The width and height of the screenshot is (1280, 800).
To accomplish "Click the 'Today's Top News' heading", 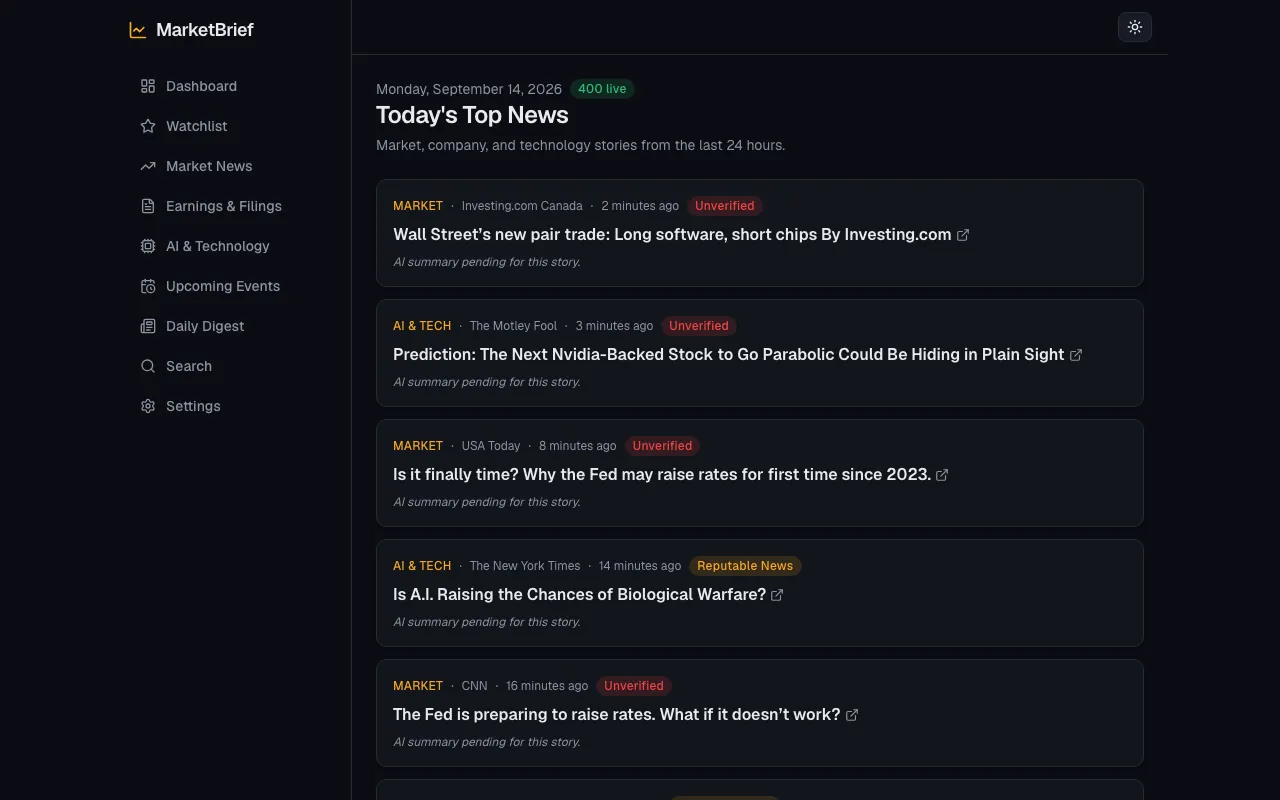I will 472,115.
